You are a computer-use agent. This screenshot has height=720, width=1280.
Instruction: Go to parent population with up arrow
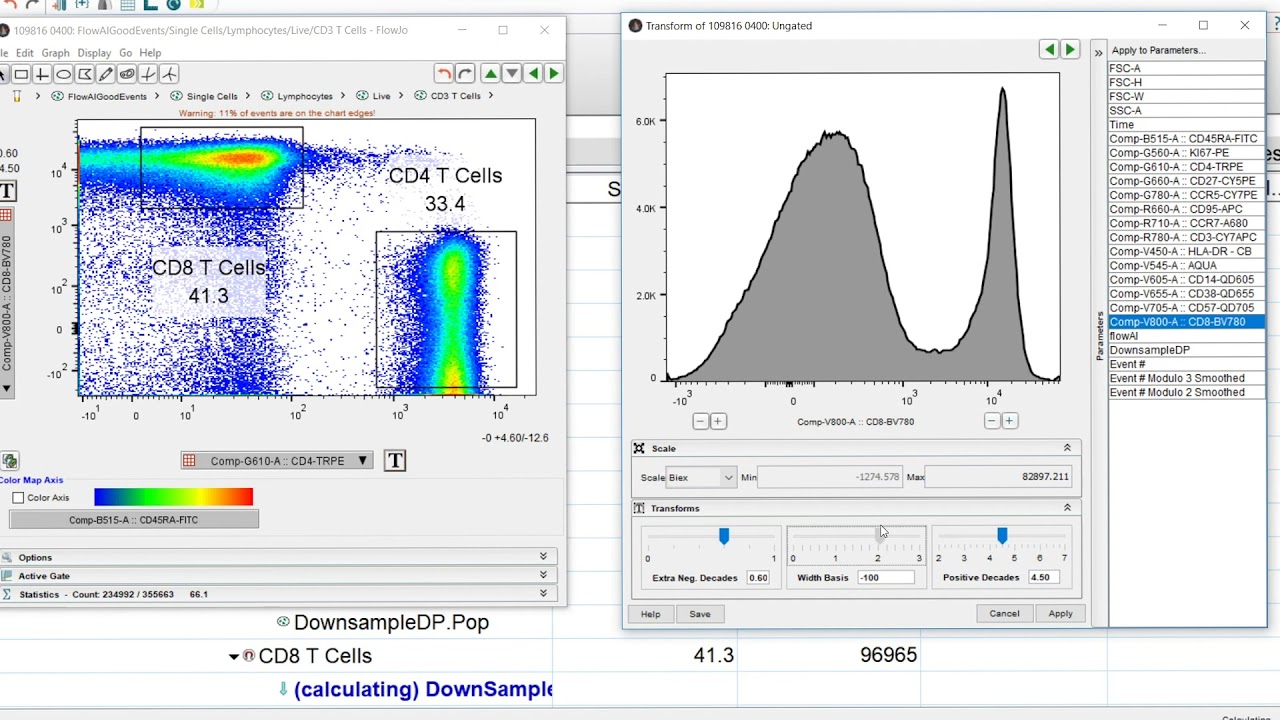tap(491, 74)
